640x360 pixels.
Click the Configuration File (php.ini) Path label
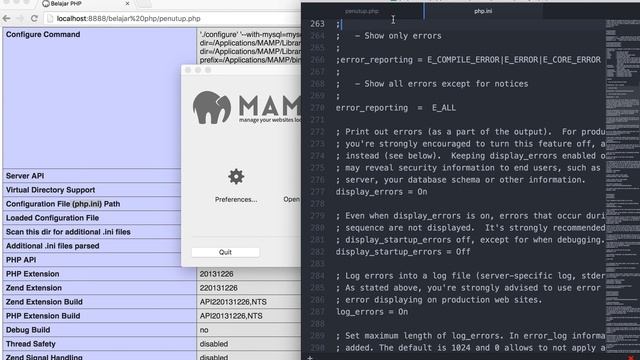click(x=63, y=204)
